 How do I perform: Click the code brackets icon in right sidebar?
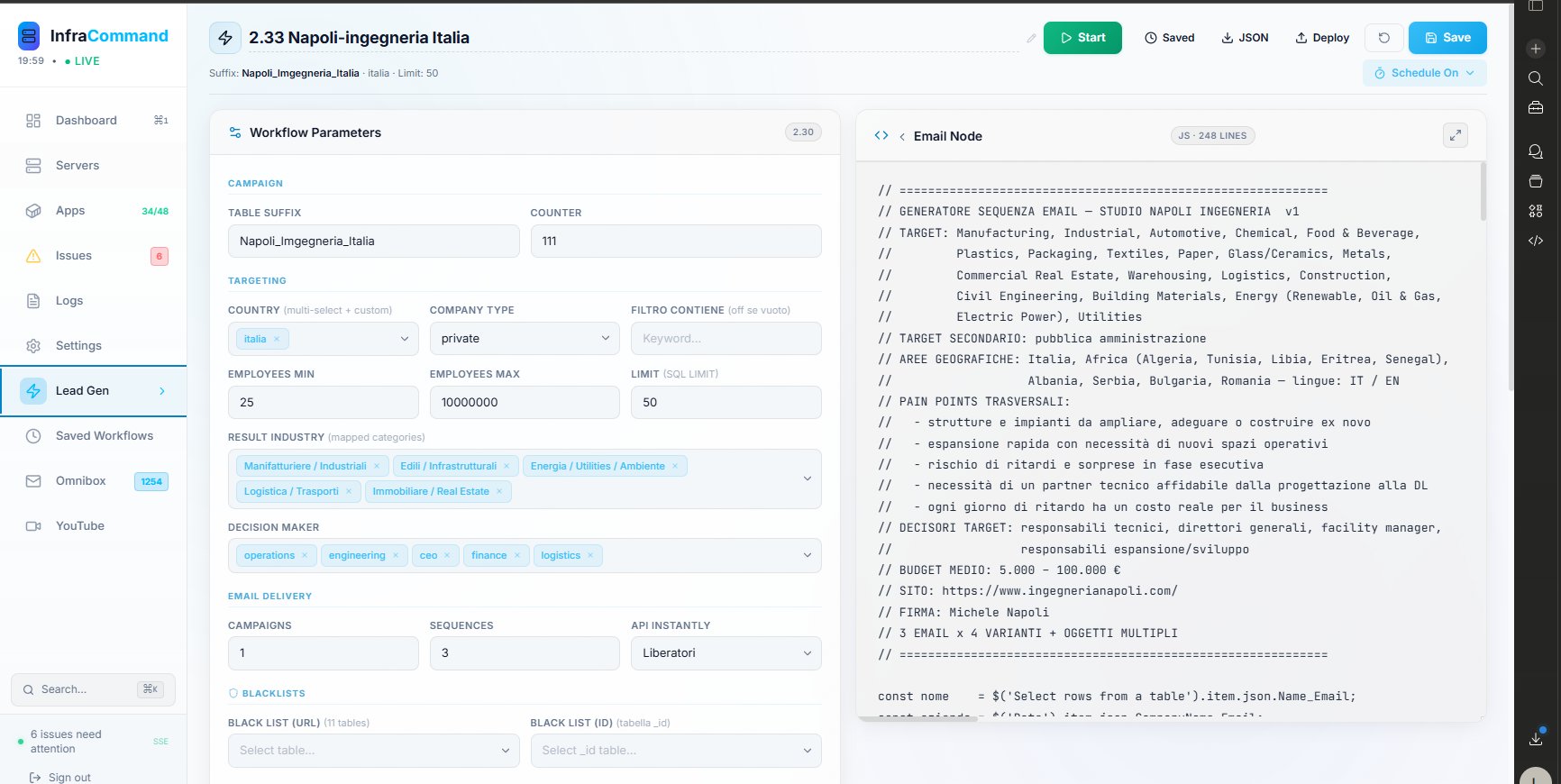point(1536,241)
